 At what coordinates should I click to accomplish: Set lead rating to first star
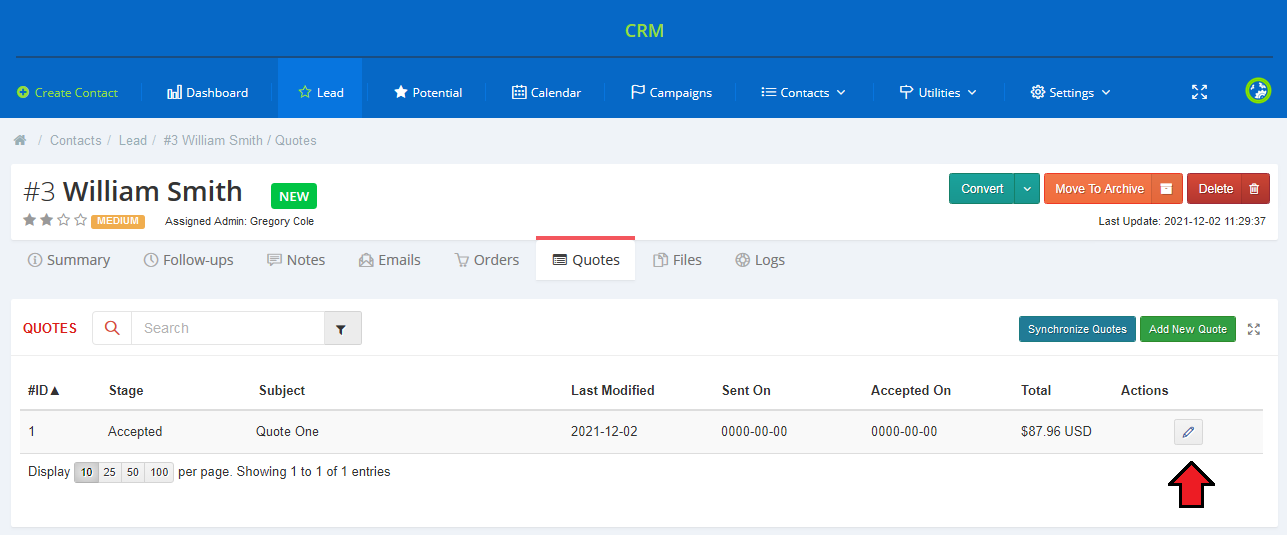(30, 220)
